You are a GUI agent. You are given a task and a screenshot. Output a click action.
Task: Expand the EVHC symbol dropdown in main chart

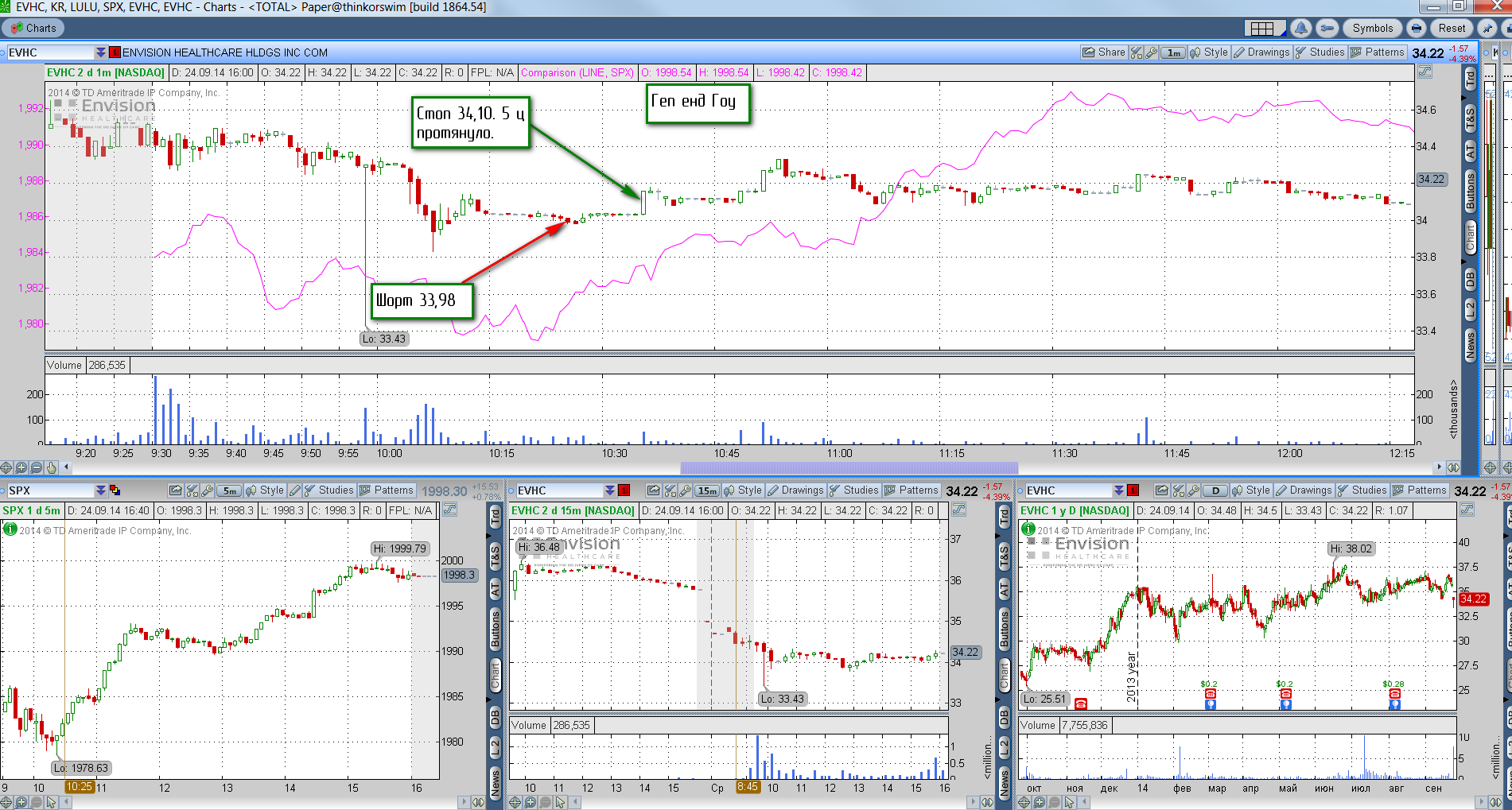tap(100, 52)
